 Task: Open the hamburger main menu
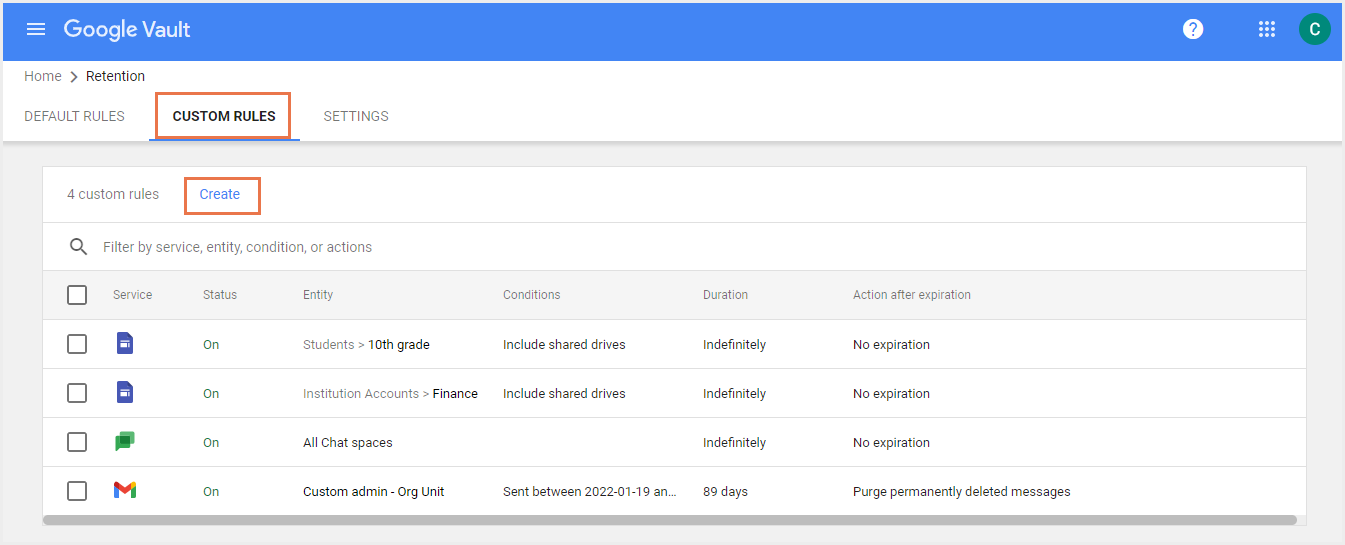tap(36, 29)
